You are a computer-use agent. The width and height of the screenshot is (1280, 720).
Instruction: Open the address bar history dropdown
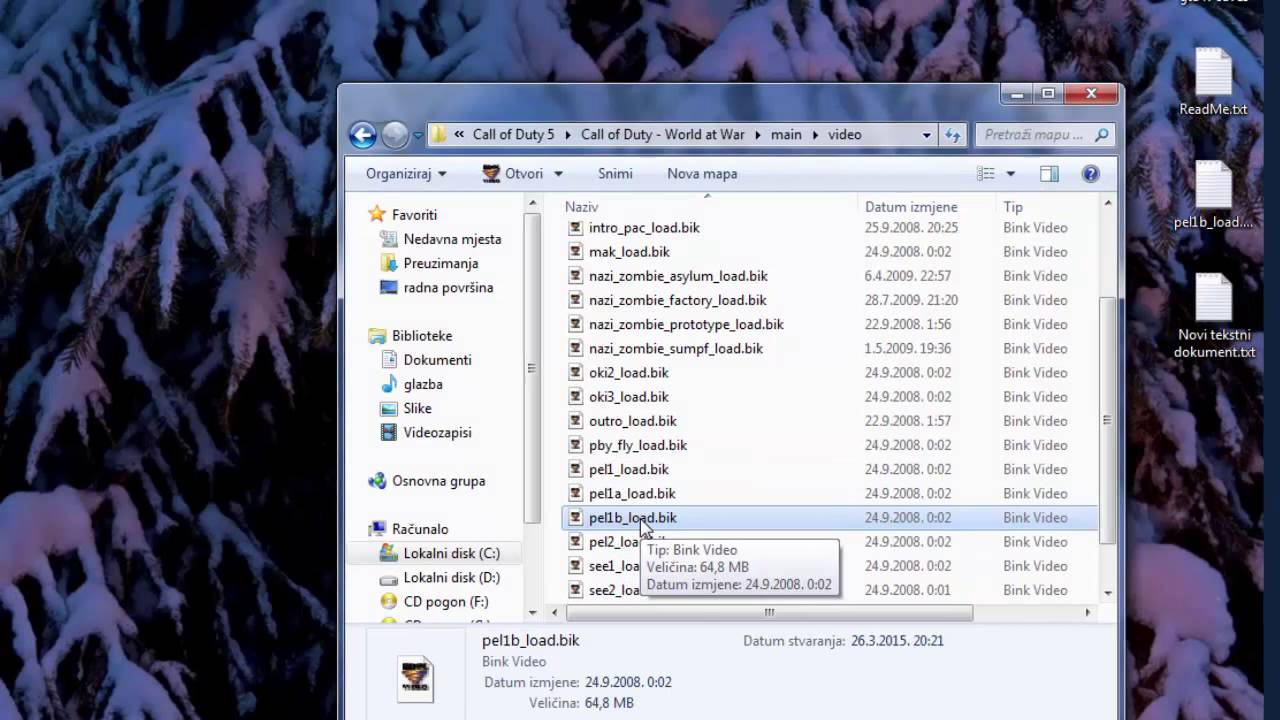927,135
